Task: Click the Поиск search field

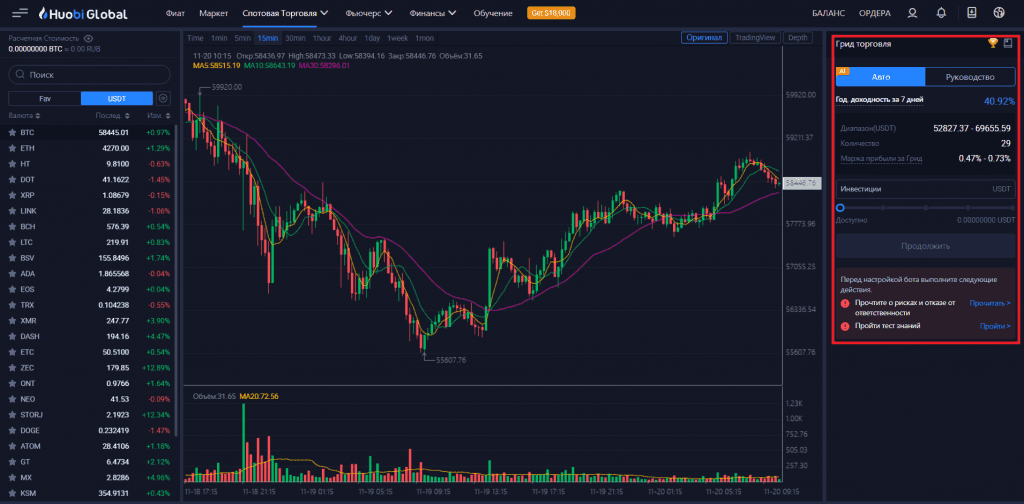Action: [x=89, y=74]
